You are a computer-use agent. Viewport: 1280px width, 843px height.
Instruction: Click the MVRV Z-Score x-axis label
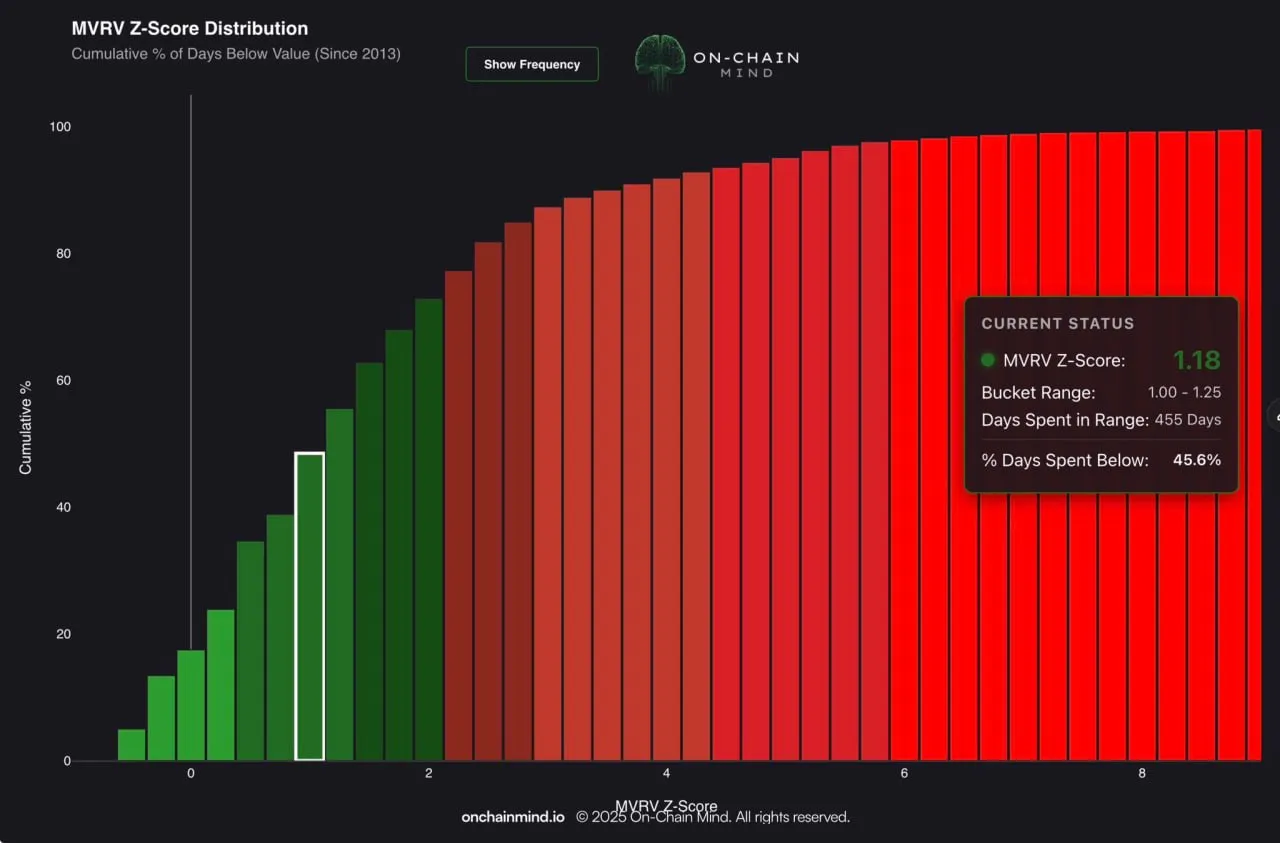tap(666, 806)
